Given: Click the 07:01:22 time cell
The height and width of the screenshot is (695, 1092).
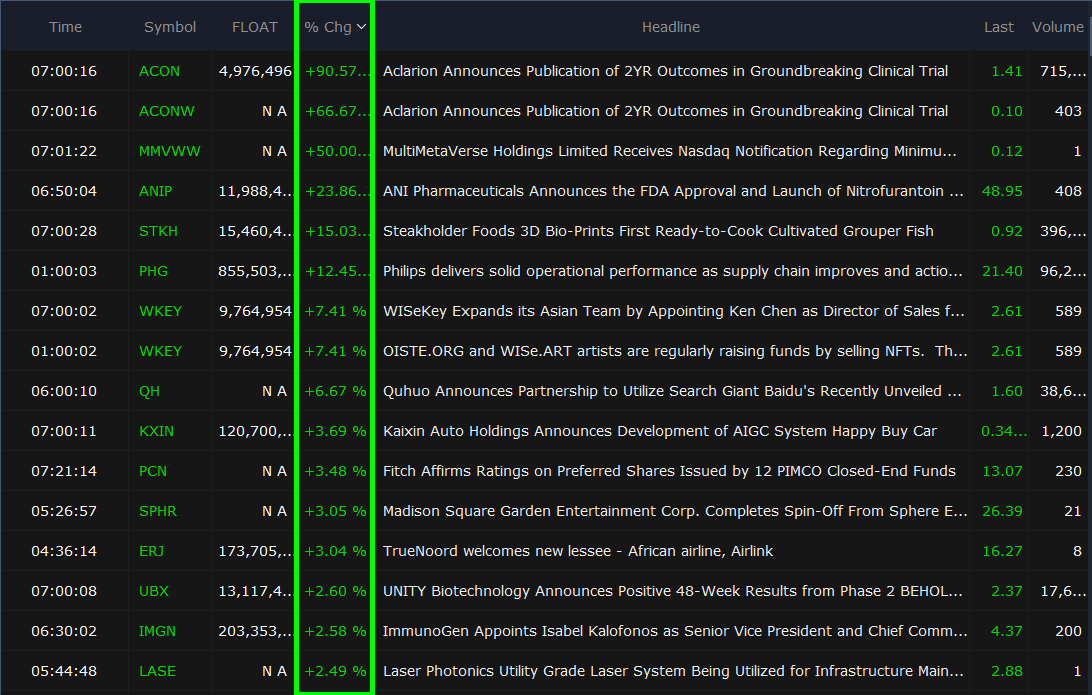Looking at the screenshot, I should coord(64,151).
